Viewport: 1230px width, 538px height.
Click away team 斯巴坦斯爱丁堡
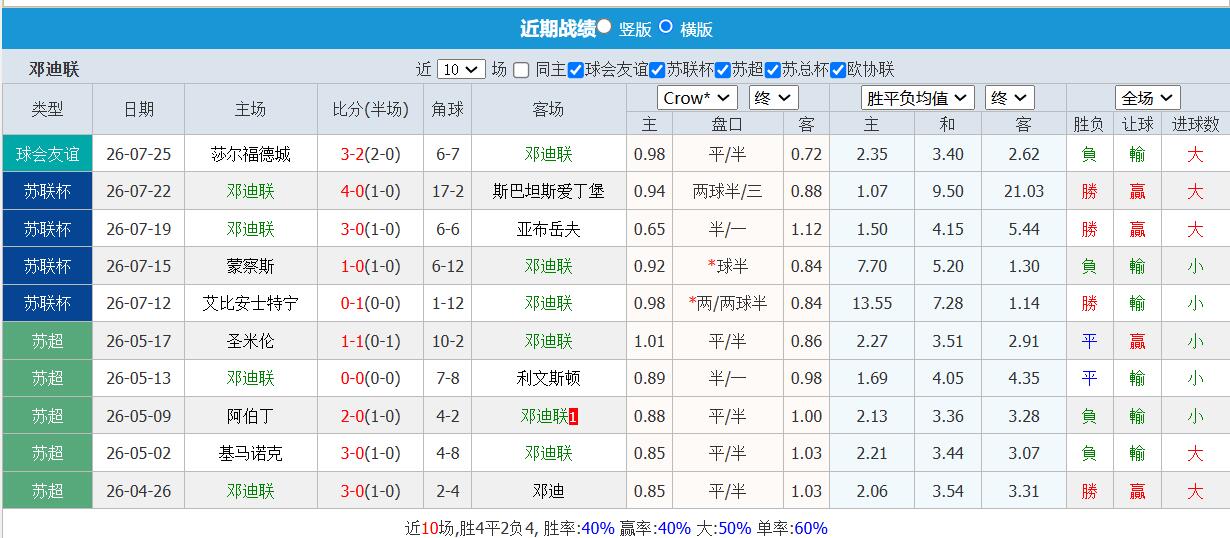[549, 191]
